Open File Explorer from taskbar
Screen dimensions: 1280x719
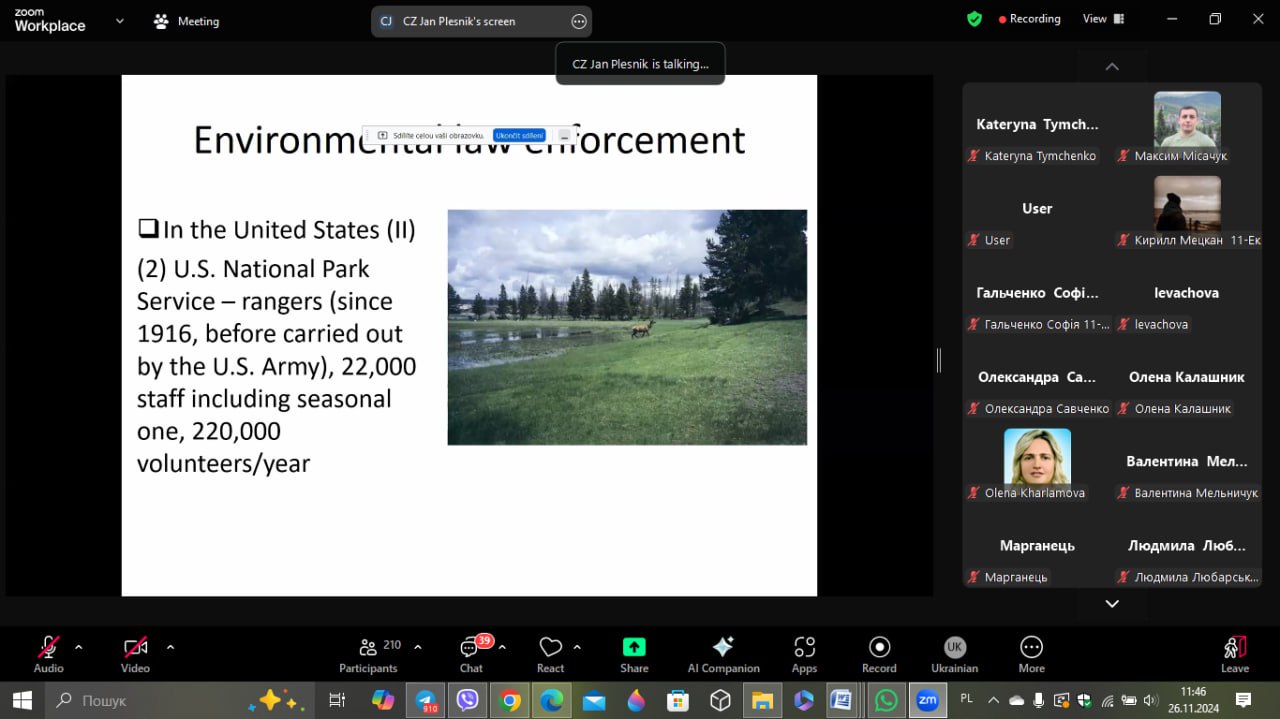pos(762,700)
